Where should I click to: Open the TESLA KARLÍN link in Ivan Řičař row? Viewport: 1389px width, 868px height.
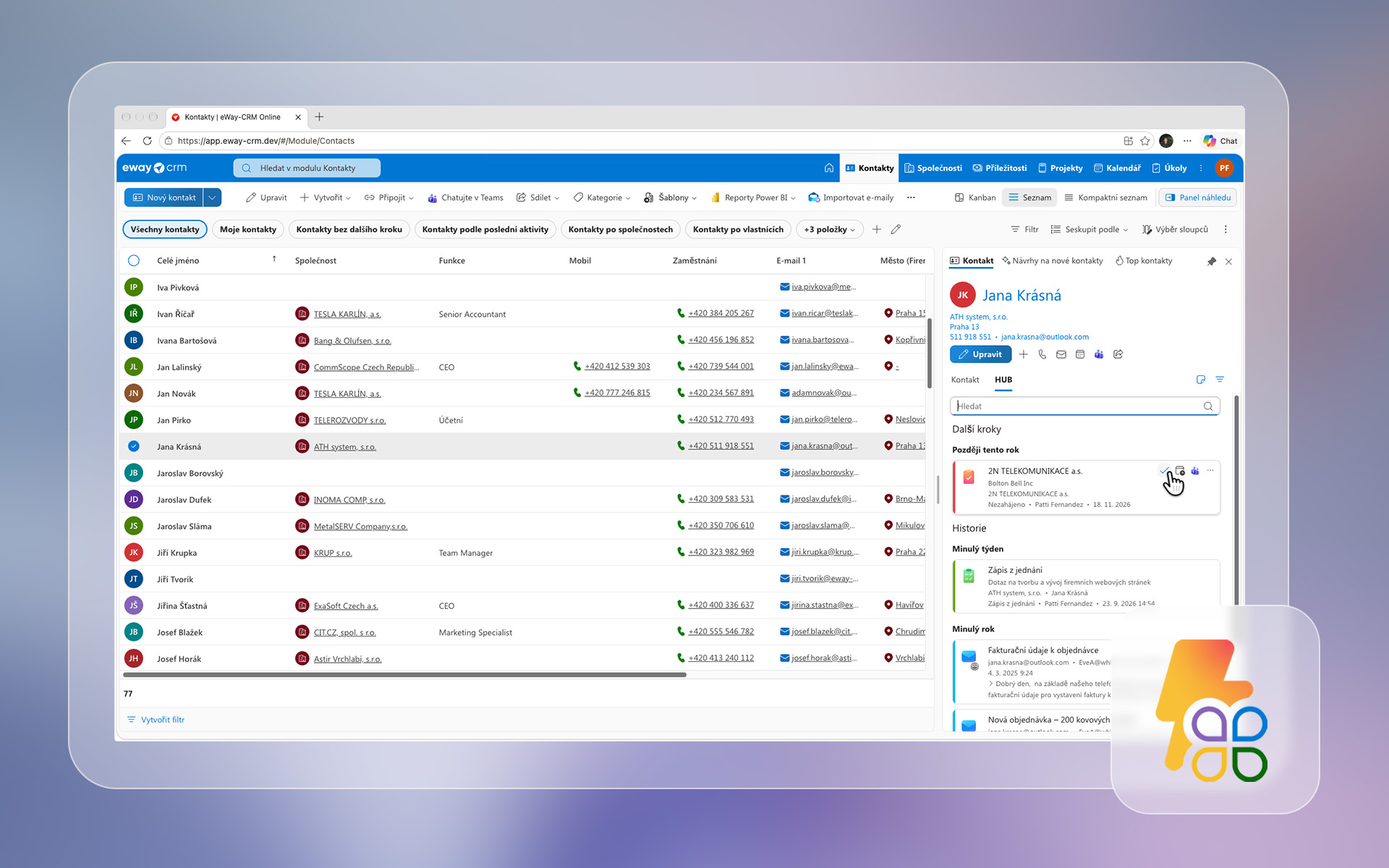[x=347, y=314]
